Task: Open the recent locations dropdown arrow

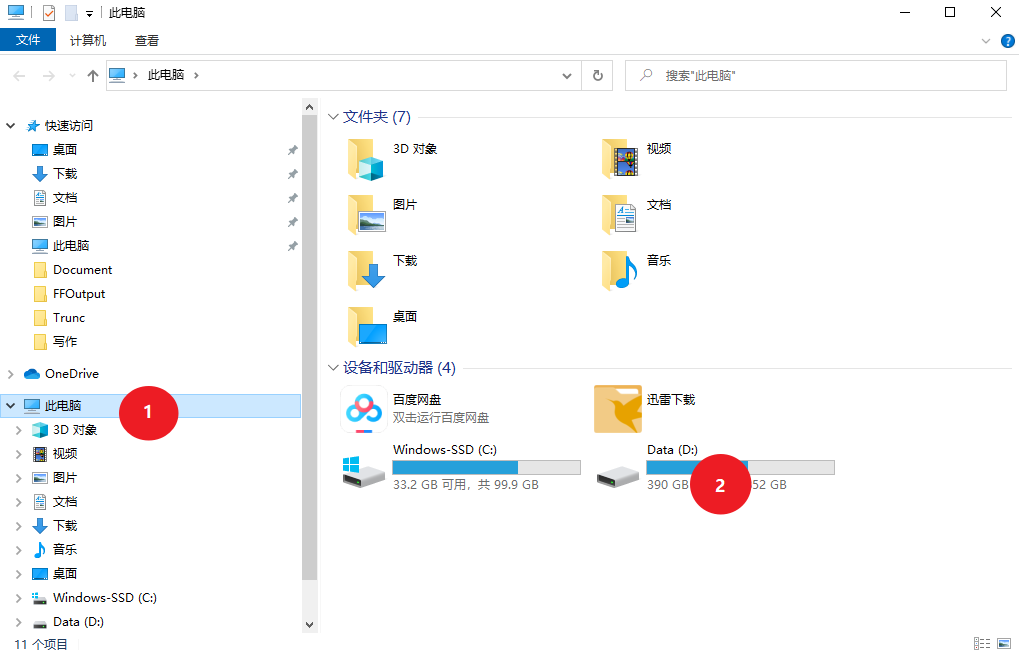Action: (x=72, y=76)
